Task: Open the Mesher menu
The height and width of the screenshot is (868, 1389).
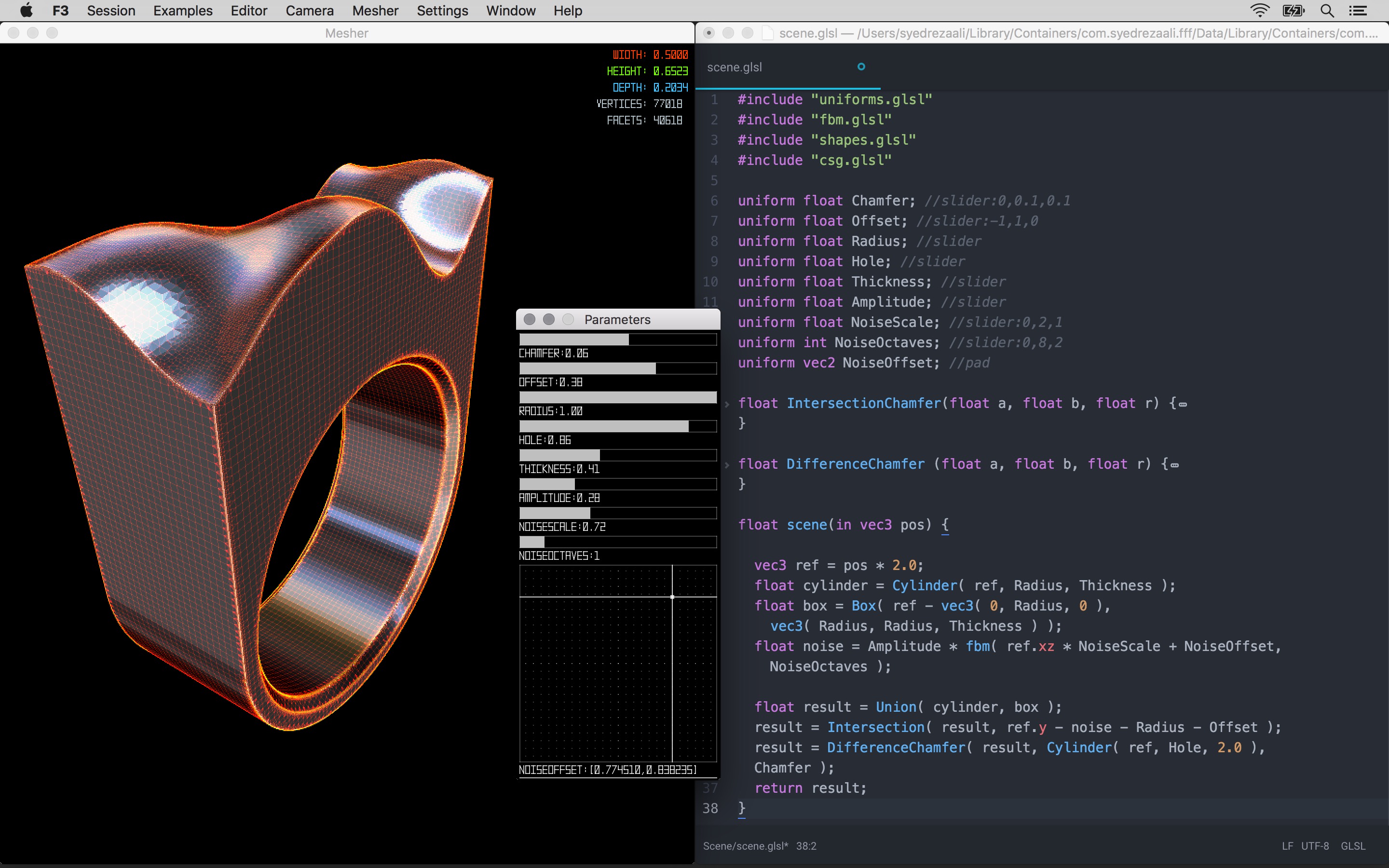Action: tap(375, 10)
